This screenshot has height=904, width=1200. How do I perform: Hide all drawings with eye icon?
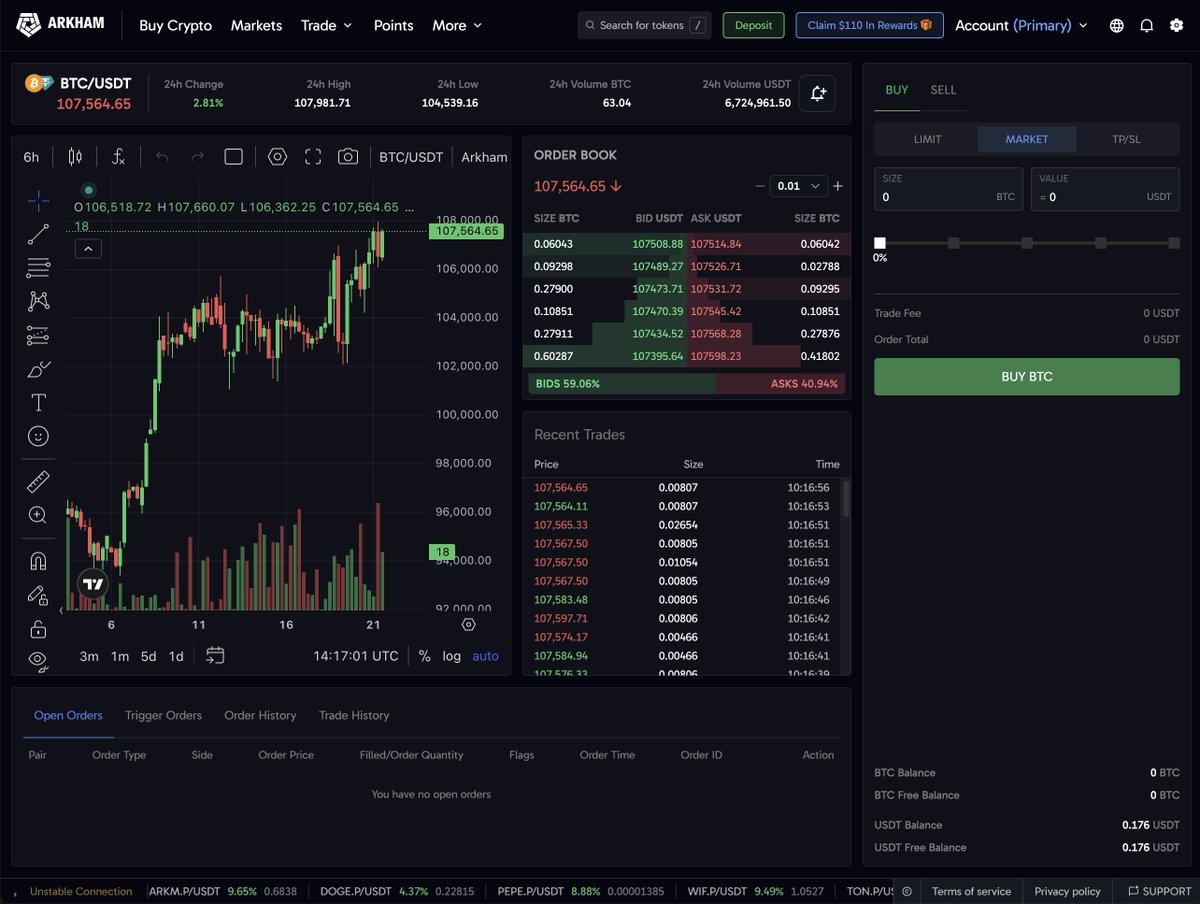pyautogui.click(x=38, y=659)
